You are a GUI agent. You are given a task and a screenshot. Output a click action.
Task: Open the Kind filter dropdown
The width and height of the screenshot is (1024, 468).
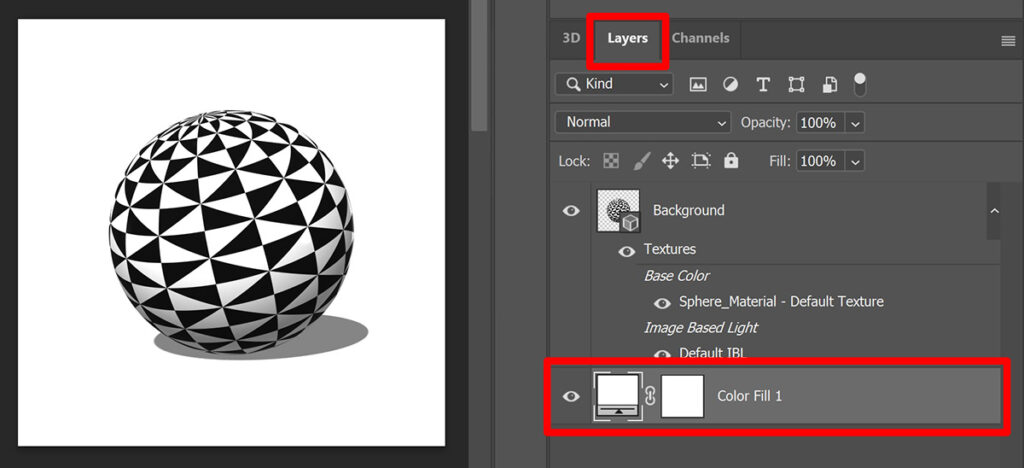(x=614, y=84)
